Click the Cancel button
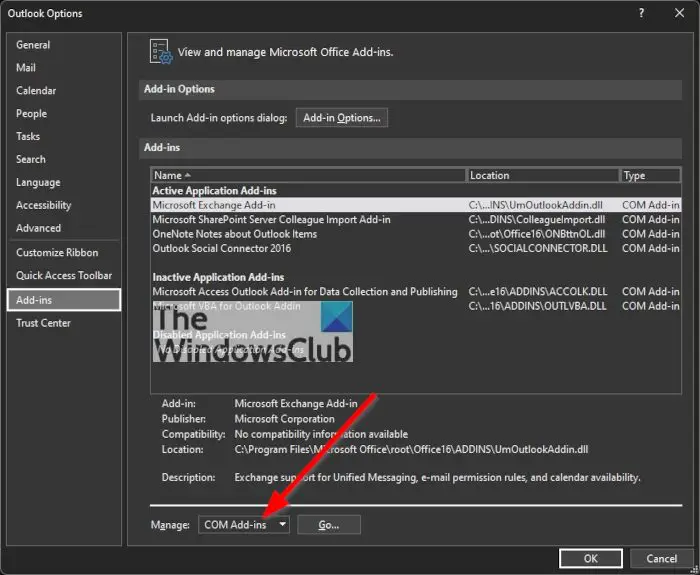The height and width of the screenshot is (575, 700). tap(662, 559)
